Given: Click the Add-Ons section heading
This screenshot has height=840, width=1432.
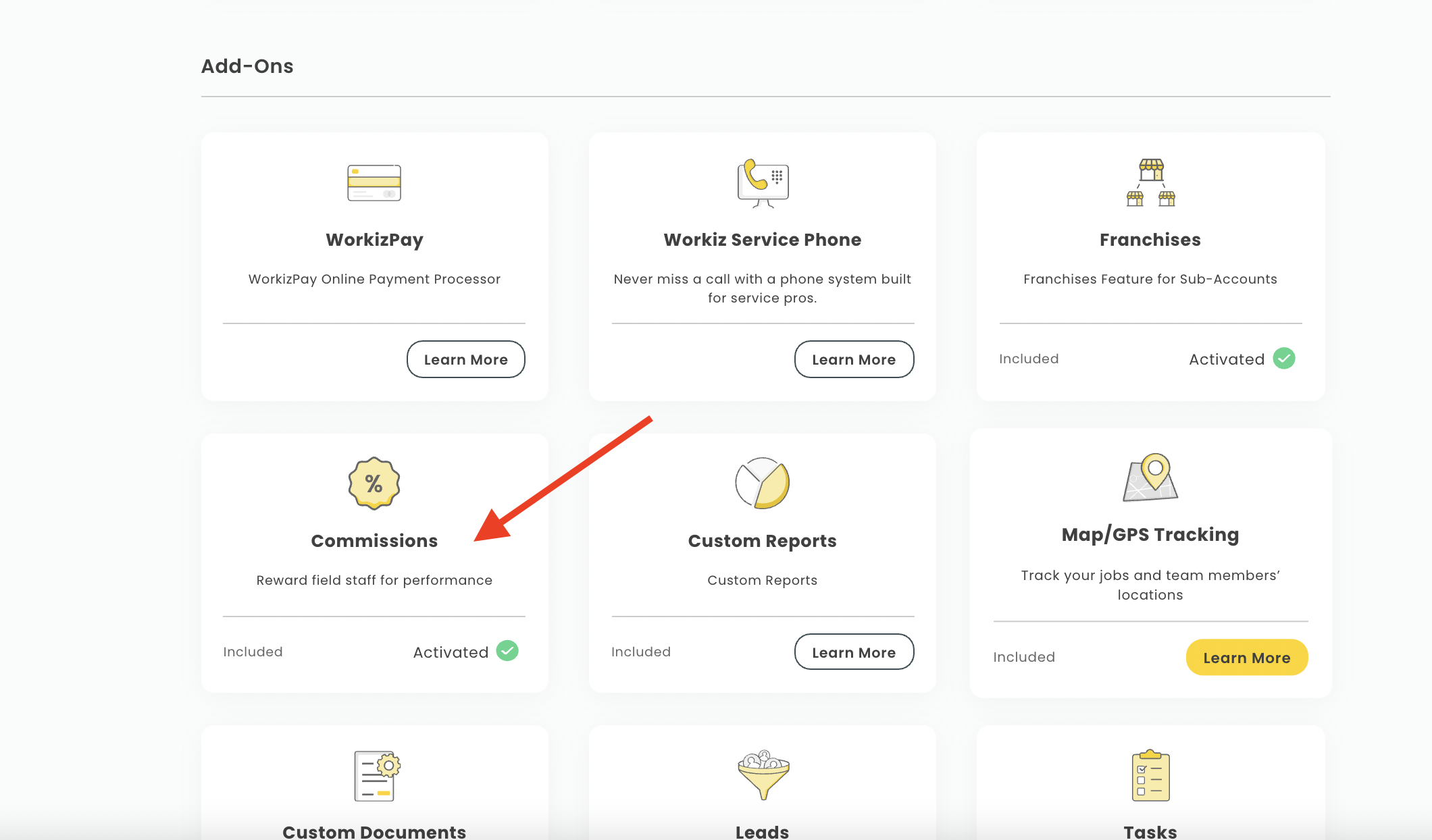Looking at the screenshot, I should click(247, 66).
